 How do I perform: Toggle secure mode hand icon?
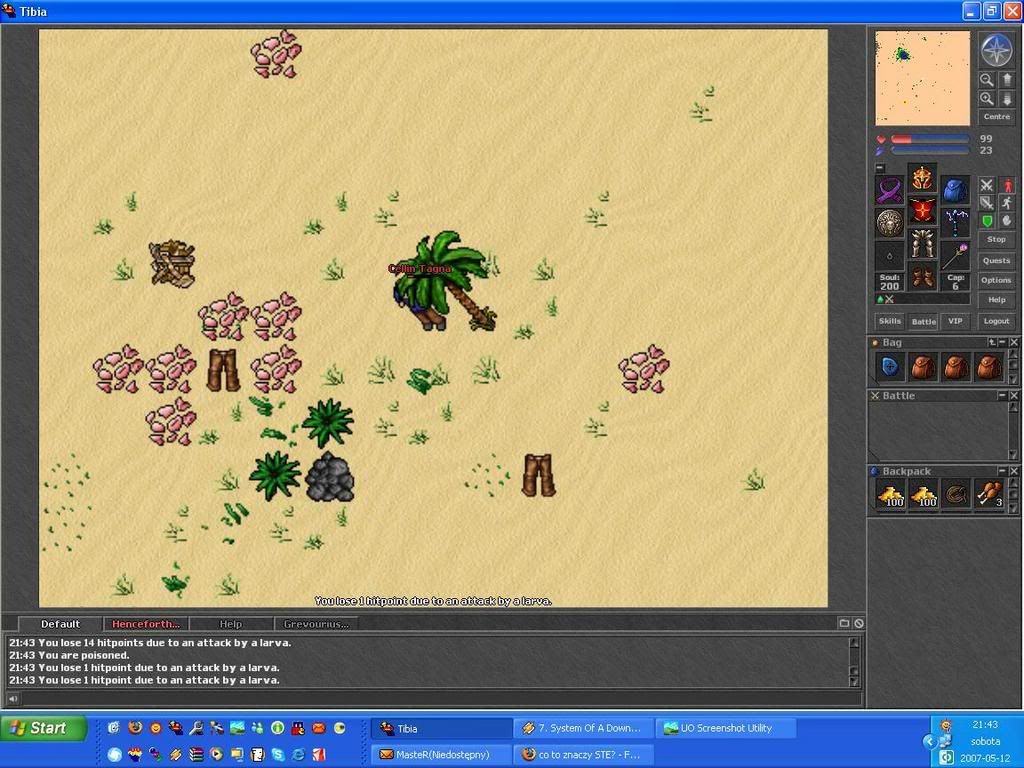coord(1007,221)
